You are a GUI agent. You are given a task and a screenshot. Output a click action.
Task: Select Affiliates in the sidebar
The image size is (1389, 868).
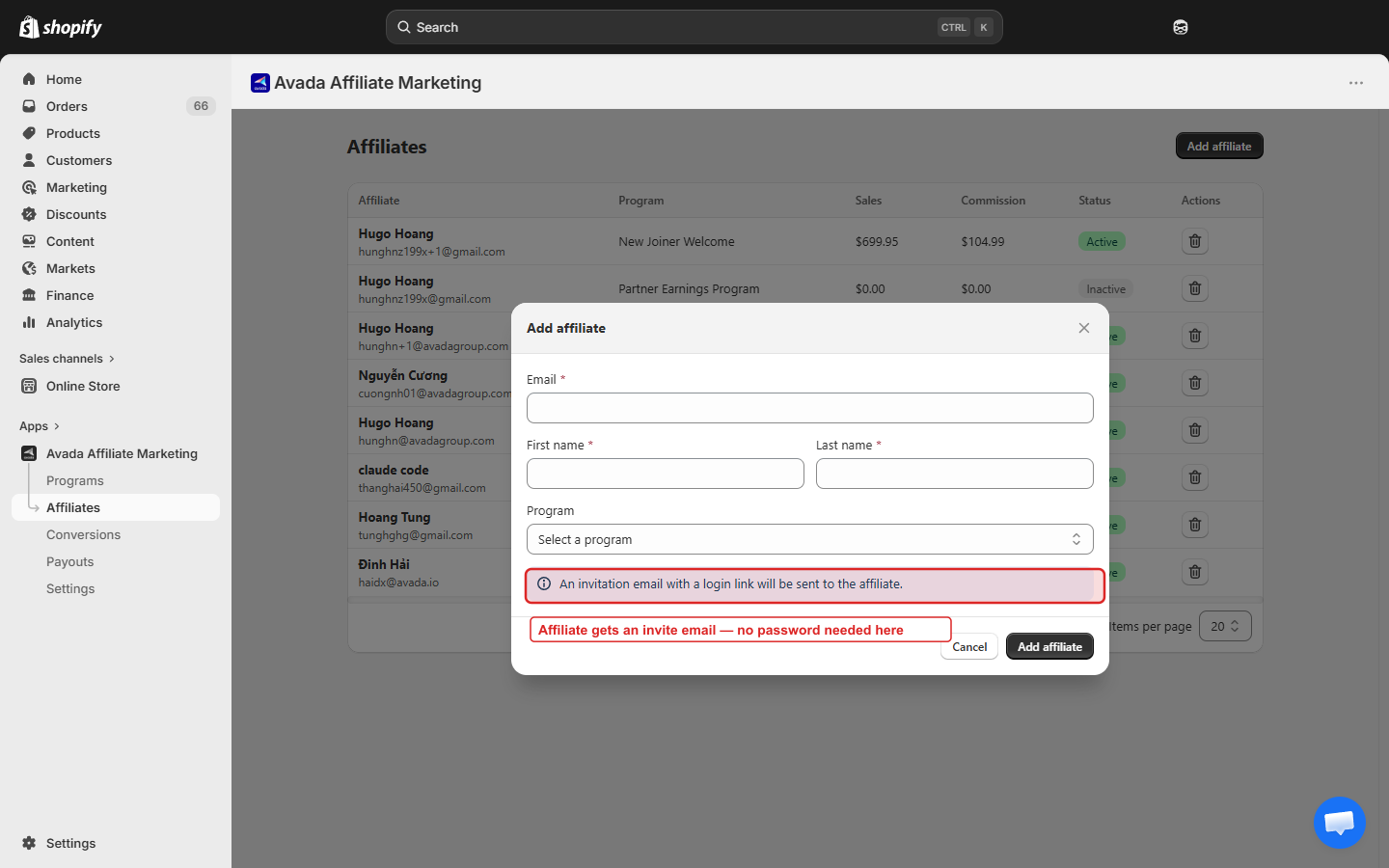(116, 507)
